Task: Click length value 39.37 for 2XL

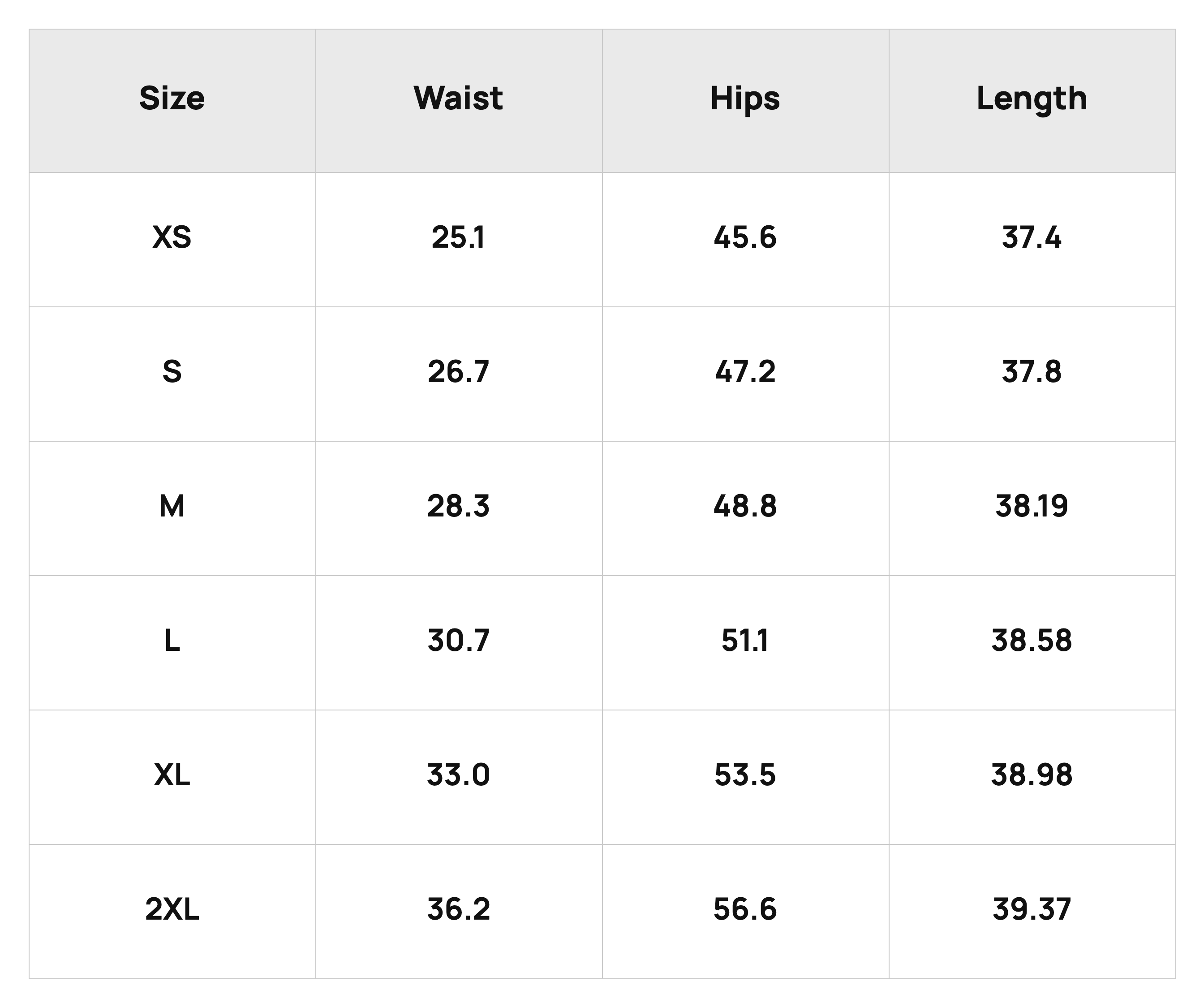Action: point(1032,908)
